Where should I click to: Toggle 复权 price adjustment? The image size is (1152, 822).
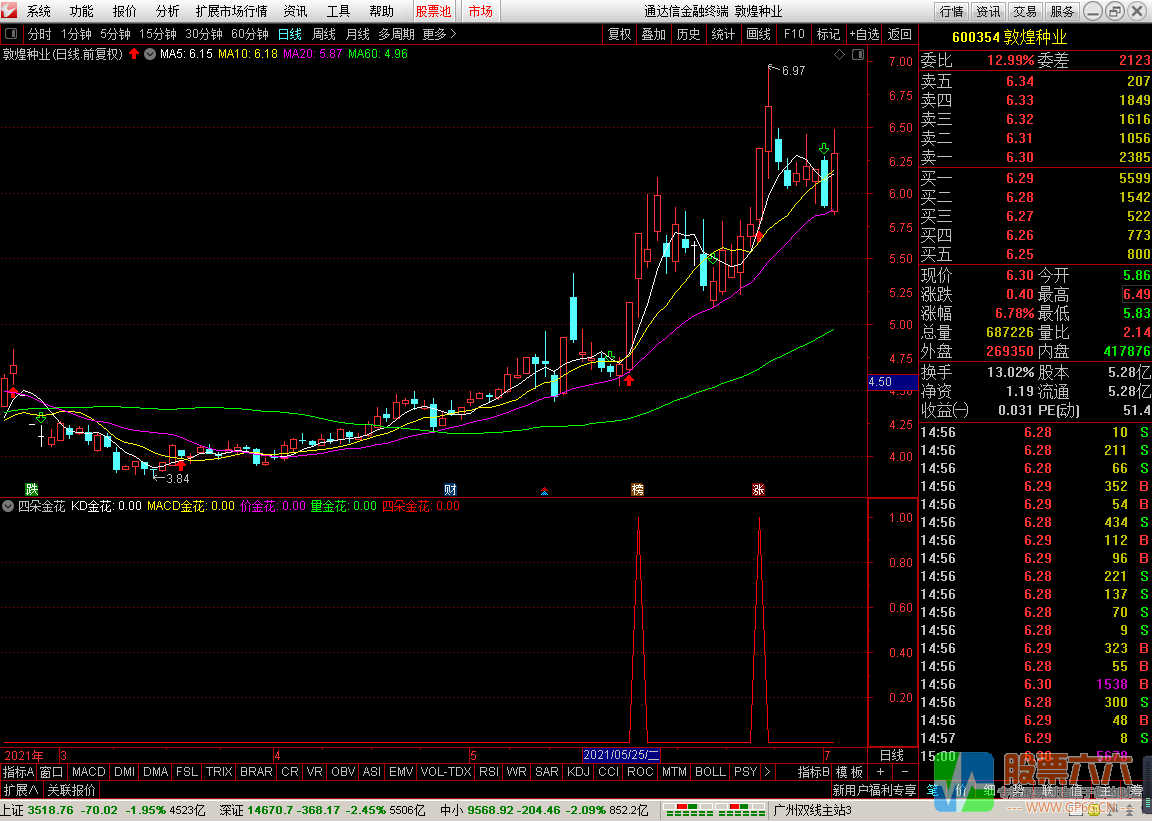[619, 34]
